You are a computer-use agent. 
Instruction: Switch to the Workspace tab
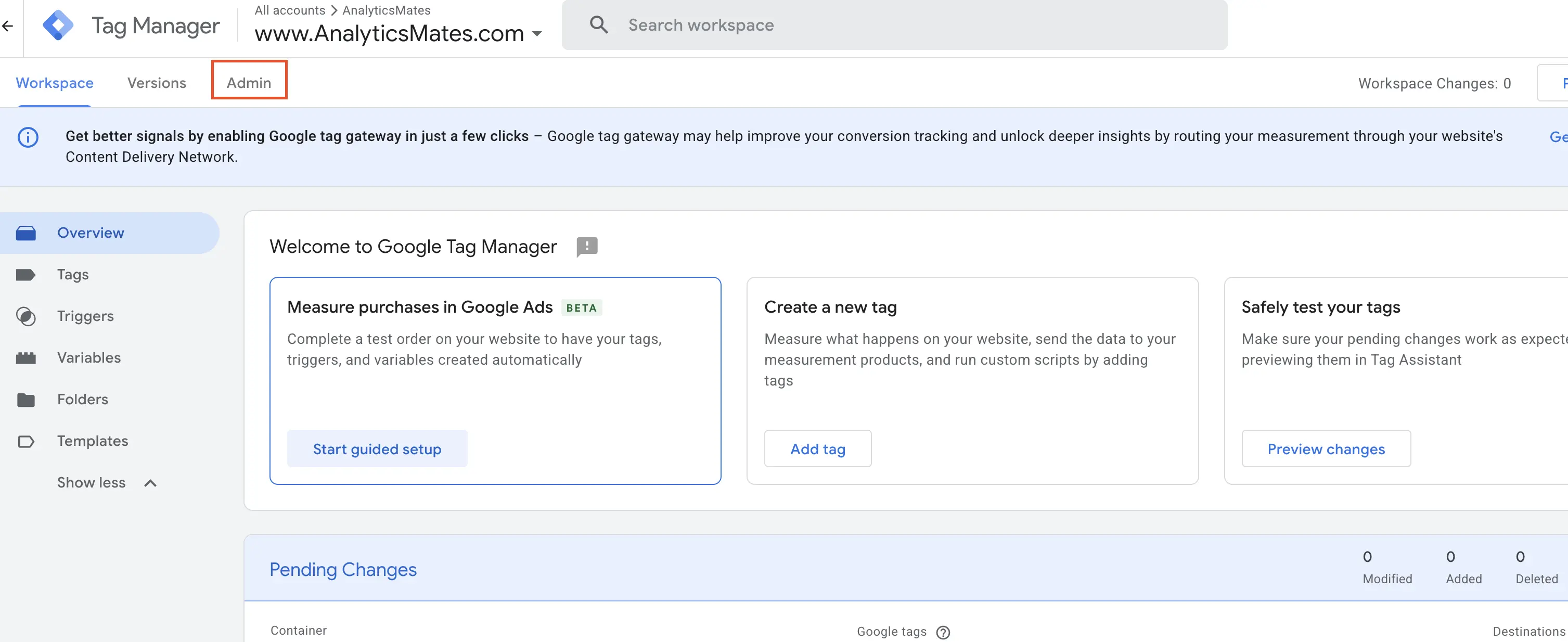pos(55,83)
